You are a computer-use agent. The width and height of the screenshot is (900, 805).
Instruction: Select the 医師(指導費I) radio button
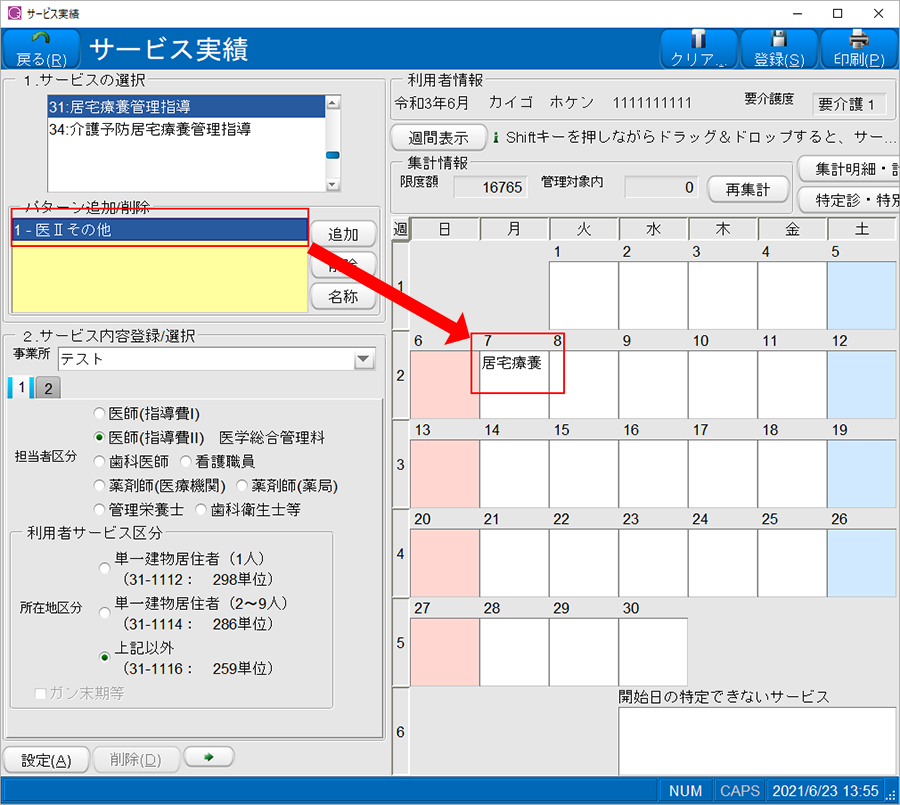click(x=98, y=413)
